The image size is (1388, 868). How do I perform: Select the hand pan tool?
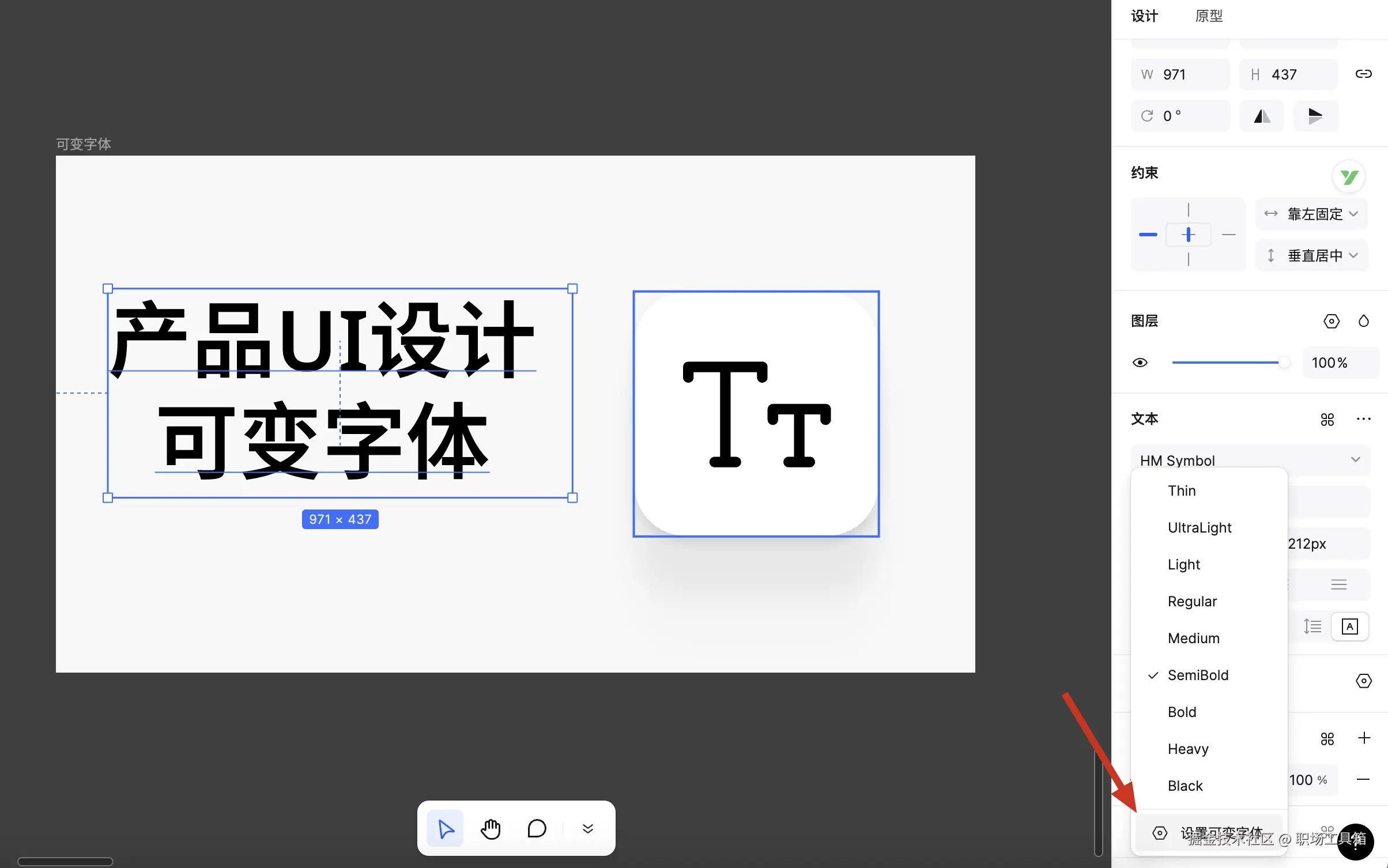coord(491,829)
